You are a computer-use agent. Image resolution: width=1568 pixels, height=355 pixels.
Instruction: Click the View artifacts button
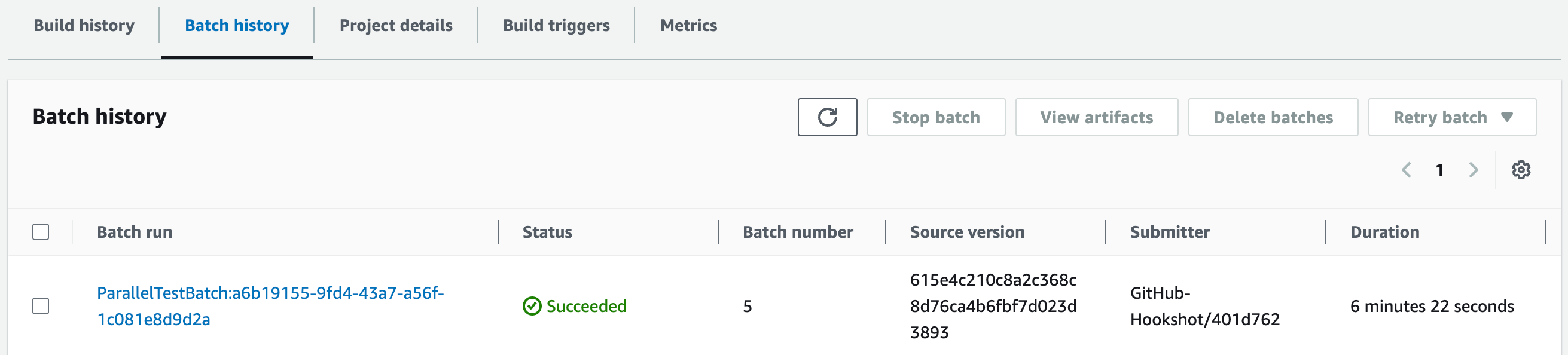(1096, 117)
